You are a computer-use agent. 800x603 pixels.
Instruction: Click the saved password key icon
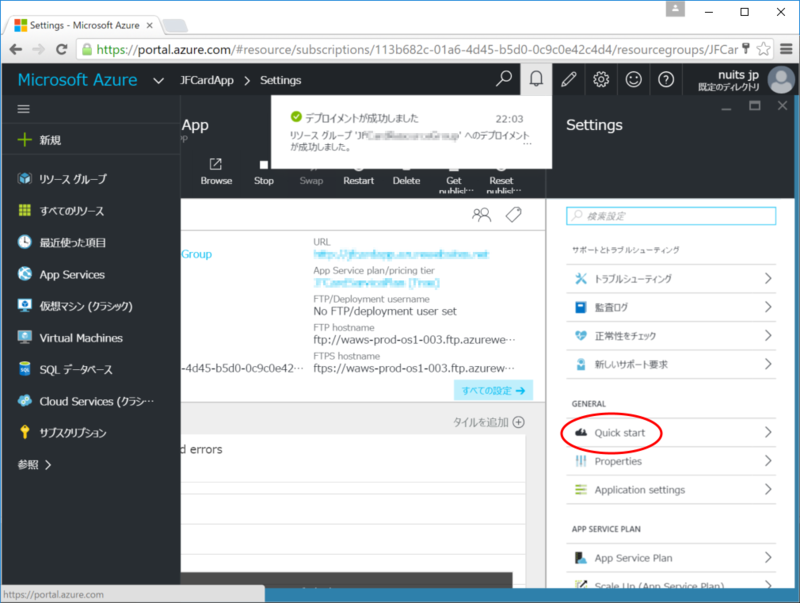tap(745, 49)
